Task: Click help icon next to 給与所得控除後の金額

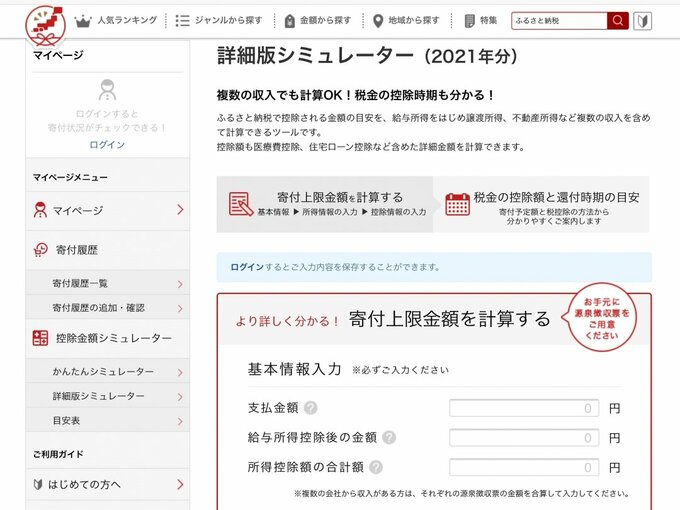Action: pos(389,438)
